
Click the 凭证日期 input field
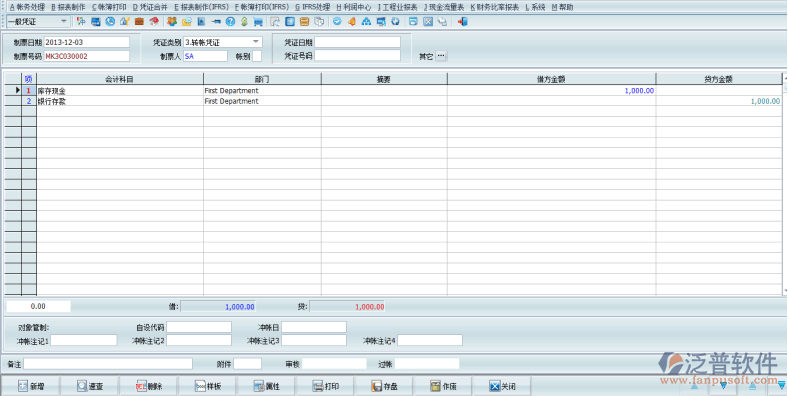pyautogui.click(x=357, y=42)
